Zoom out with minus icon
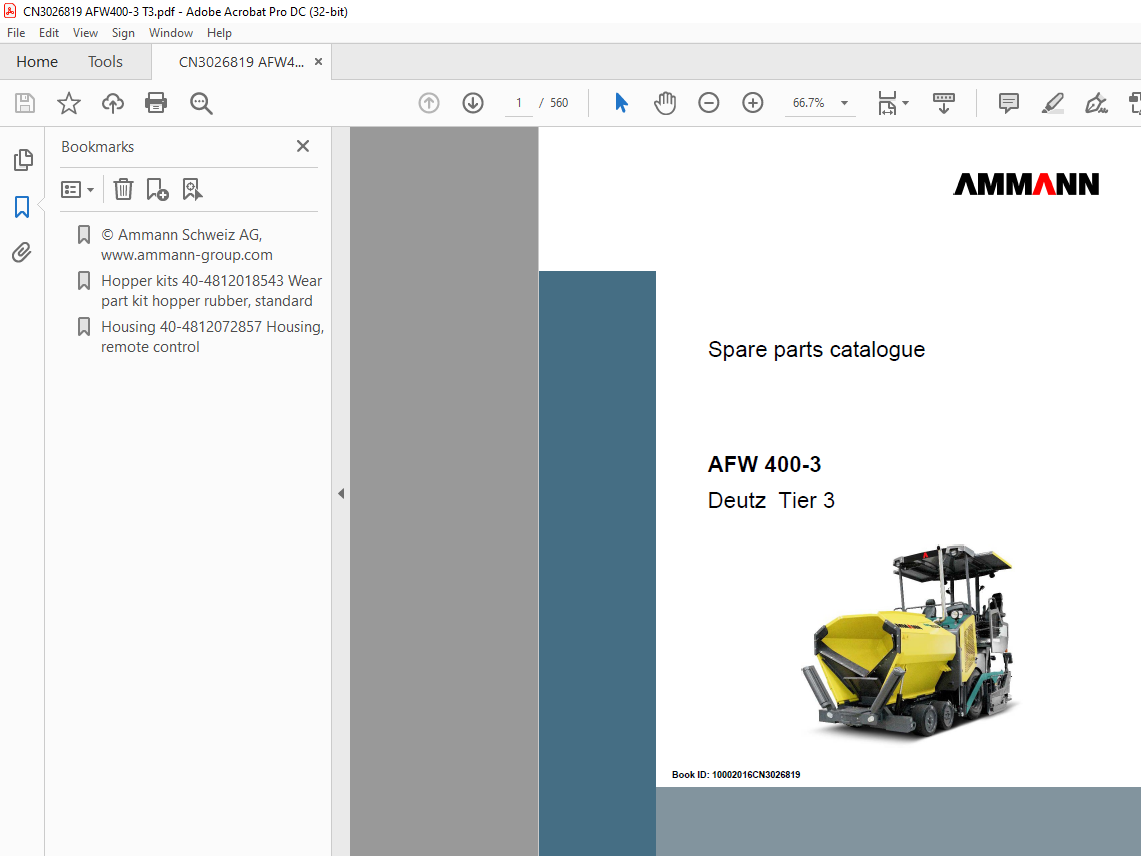This screenshot has height=856, width=1141. coord(708,103)
